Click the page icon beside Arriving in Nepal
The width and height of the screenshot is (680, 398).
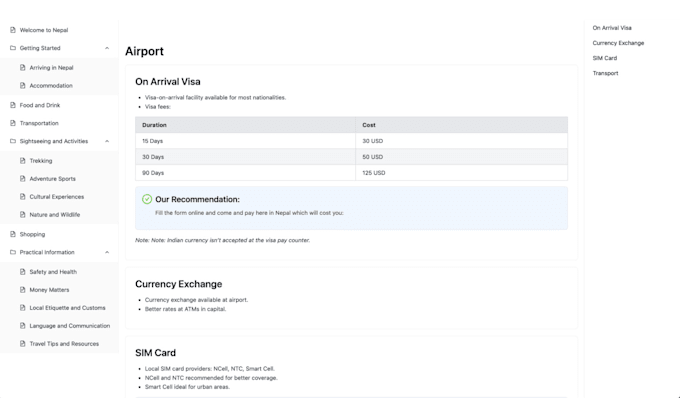(23, 68)
